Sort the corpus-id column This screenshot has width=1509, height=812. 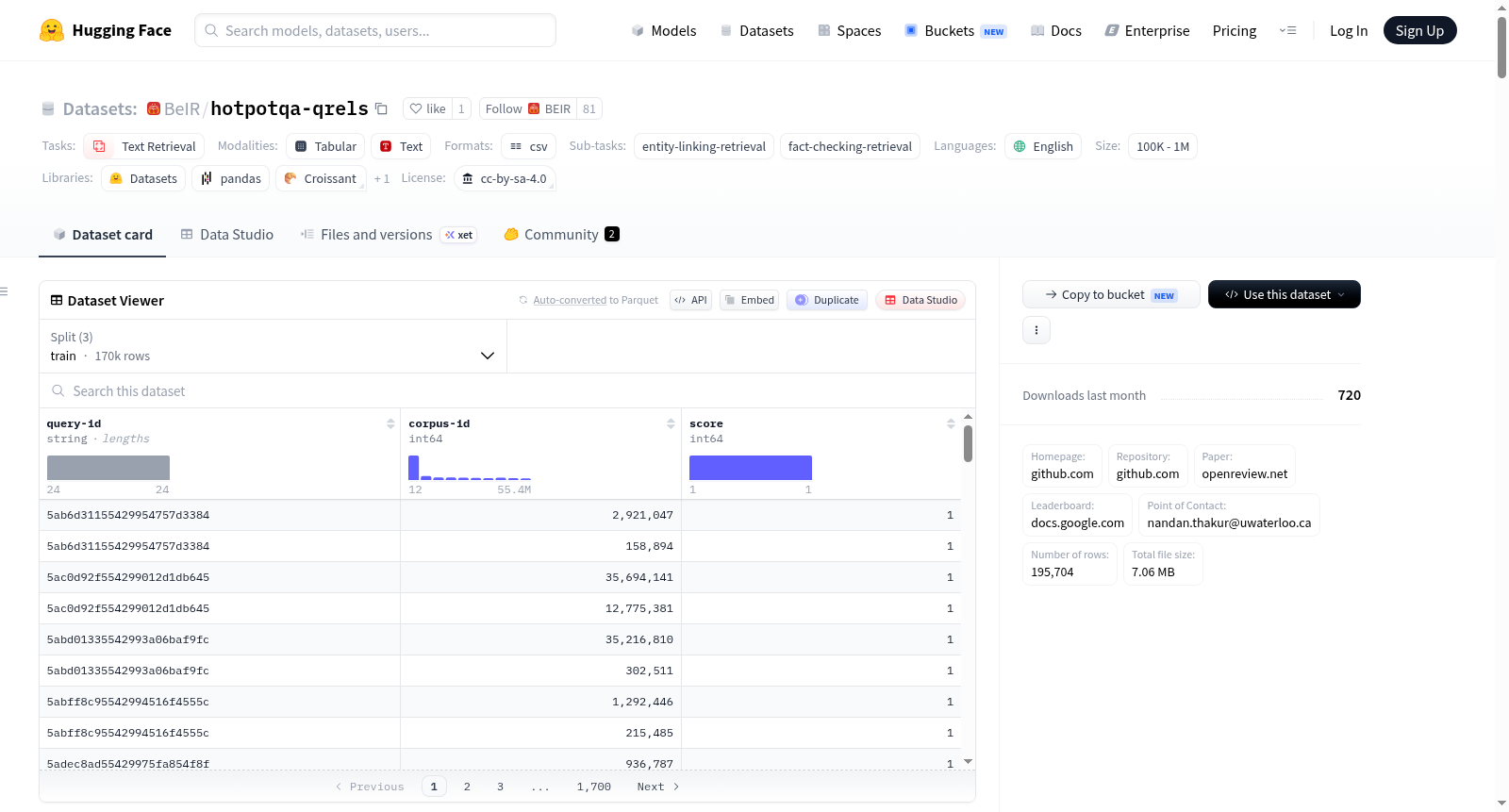click(x=671, y=423)
